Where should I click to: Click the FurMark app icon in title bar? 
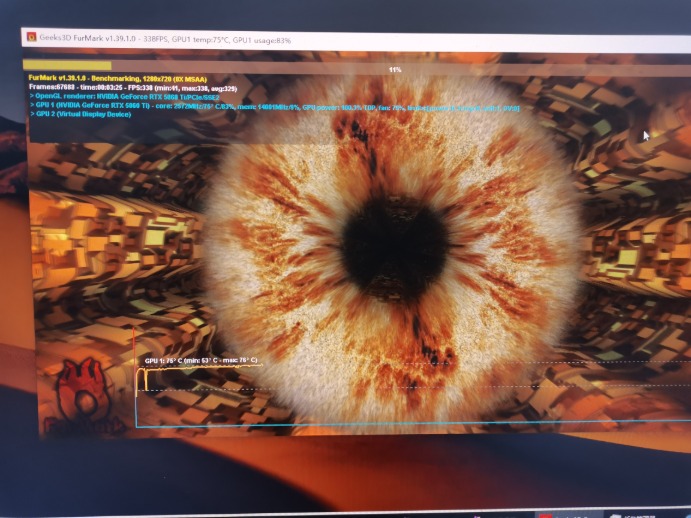pyautogui.click(x=31, y=37)
